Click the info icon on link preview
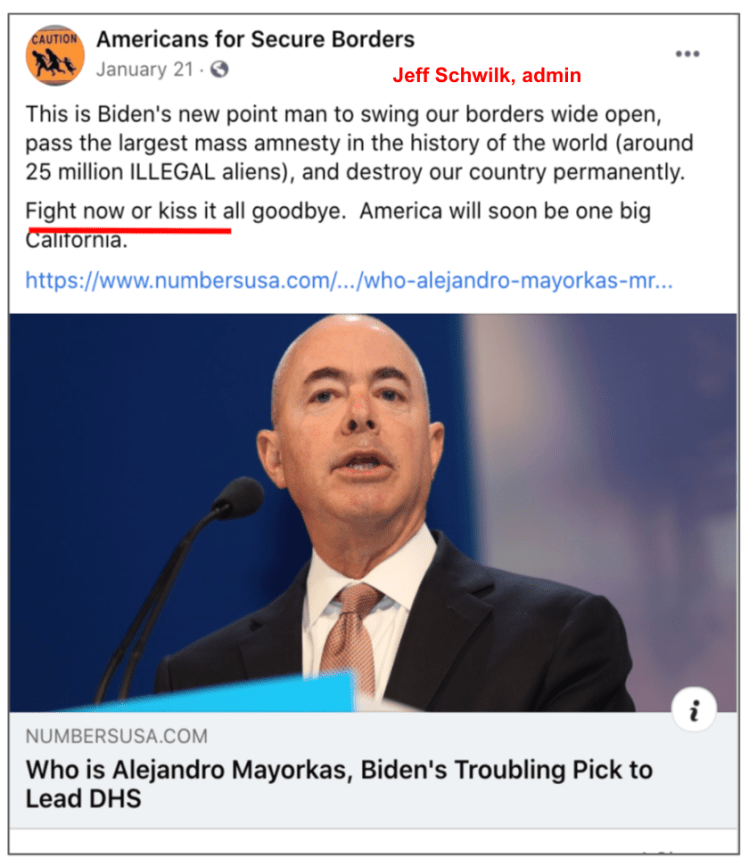Image resolution: width=749 pixels, height=867 pixels. [x=694, y=709]
